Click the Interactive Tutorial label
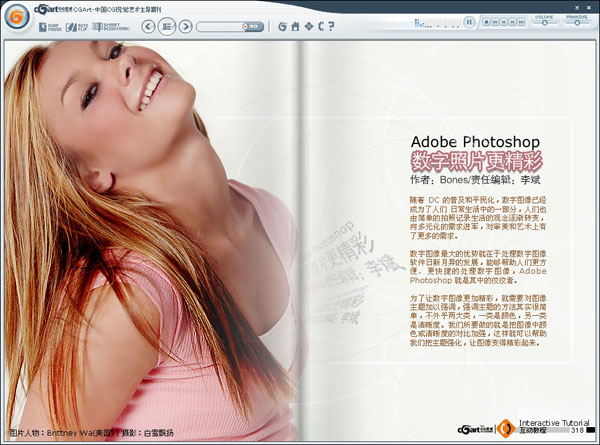Viewport: 600px width, 445px height. pyautogui.click(x=554, y=423)
